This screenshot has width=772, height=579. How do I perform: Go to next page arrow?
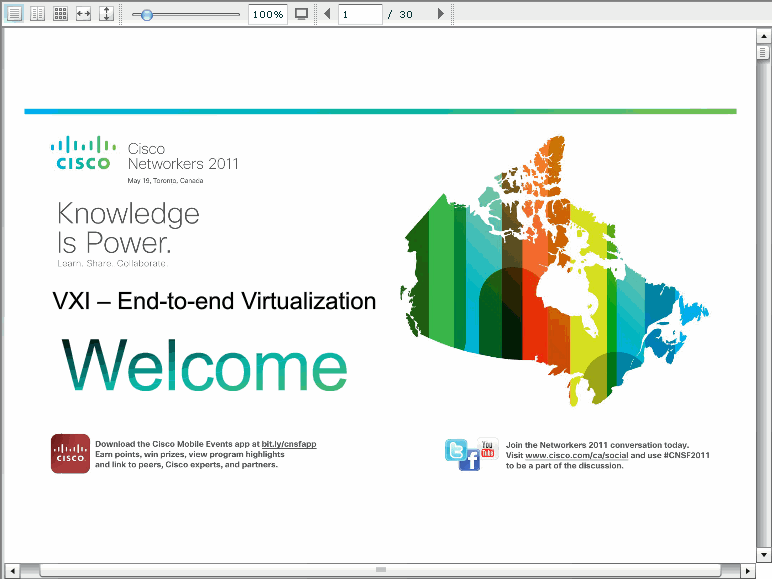point(441,14)
